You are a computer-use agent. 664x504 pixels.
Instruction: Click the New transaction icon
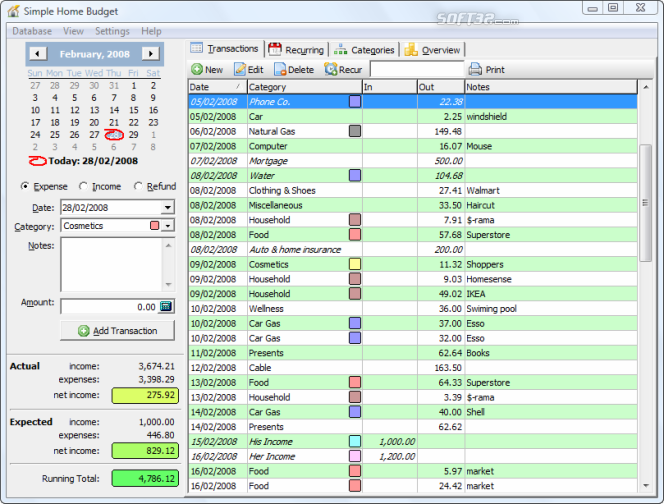pos(197,70)
